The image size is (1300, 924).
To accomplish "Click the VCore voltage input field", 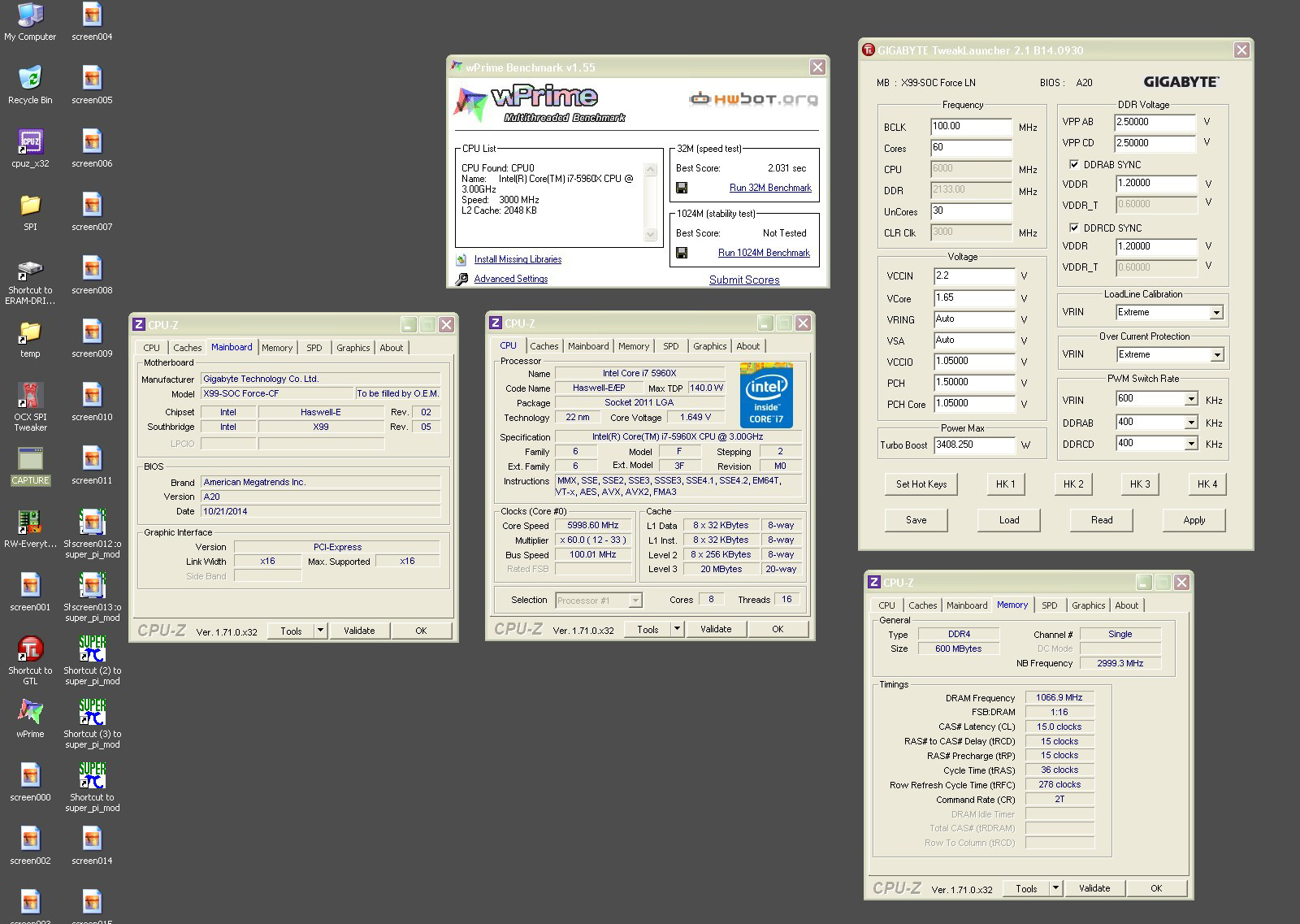I will pyautogui.click(x=974, y=298).
